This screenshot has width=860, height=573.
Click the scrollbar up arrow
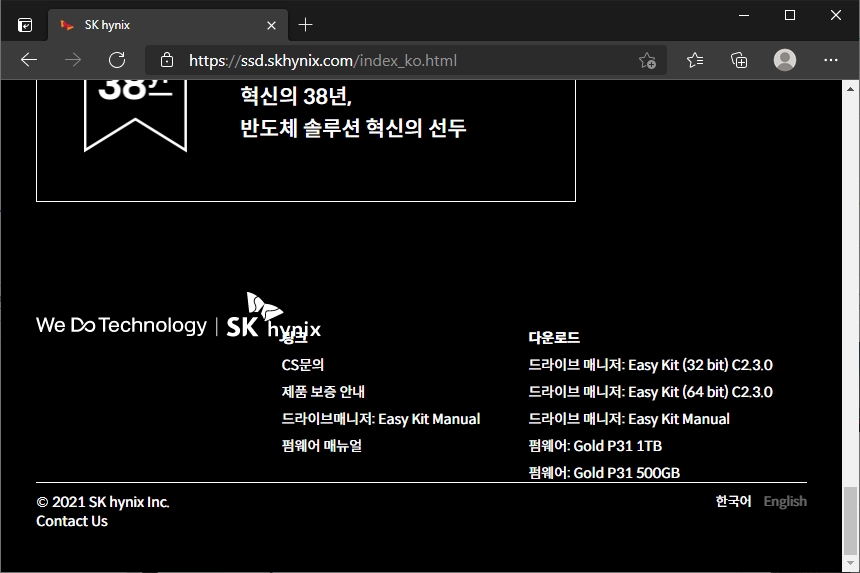click(850, 88)
